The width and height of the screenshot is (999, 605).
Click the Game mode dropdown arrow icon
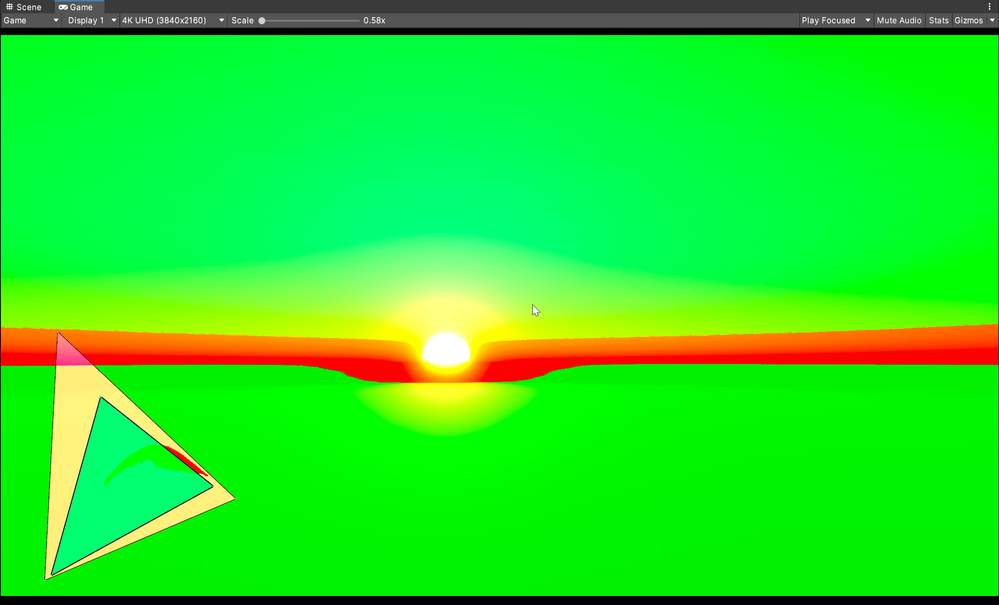pos(55,20)
